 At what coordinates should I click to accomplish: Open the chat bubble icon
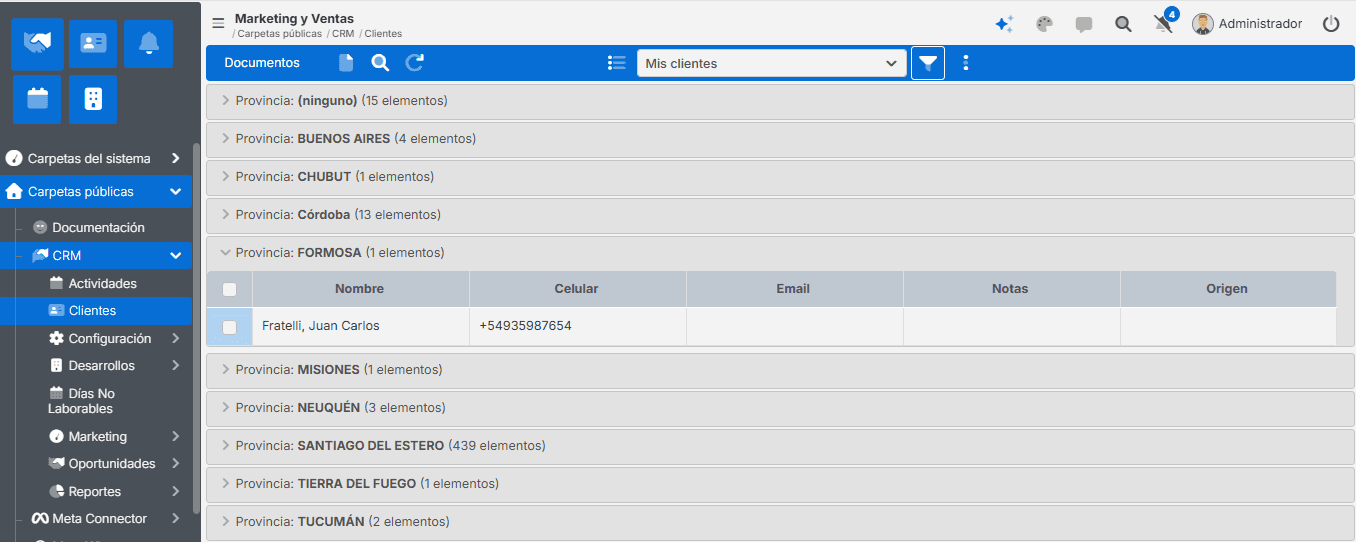pos(1084,25)
